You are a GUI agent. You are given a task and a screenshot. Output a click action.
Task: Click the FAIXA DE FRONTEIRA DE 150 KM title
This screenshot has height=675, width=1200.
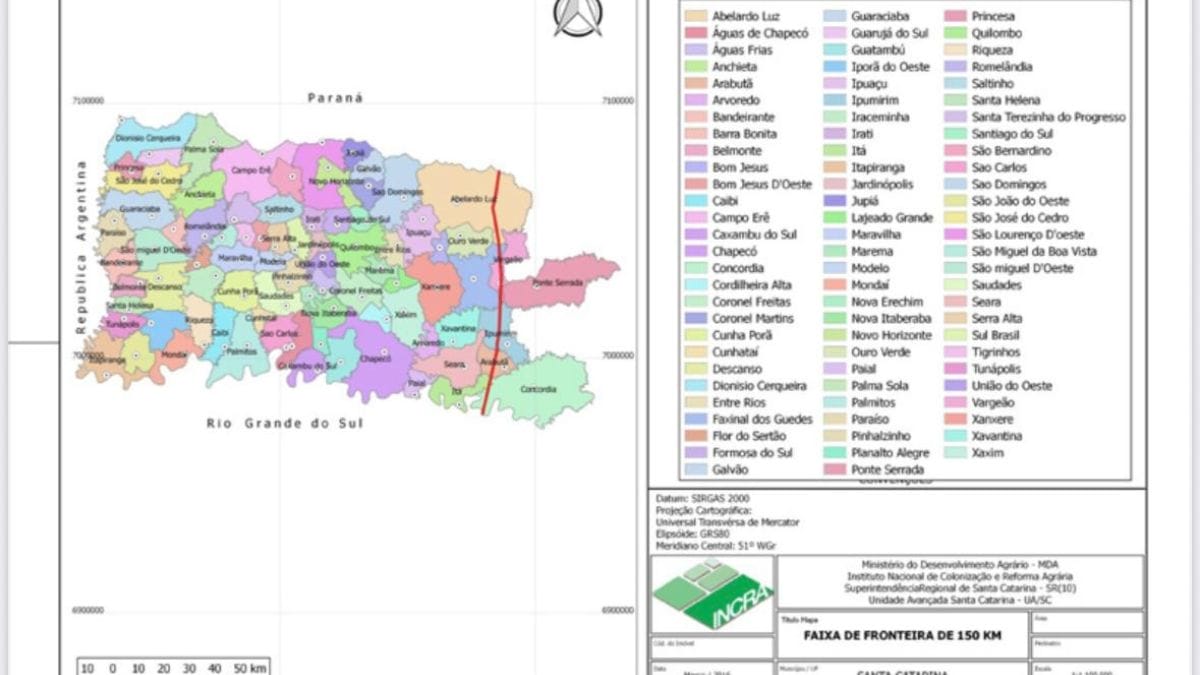(901, 634)
